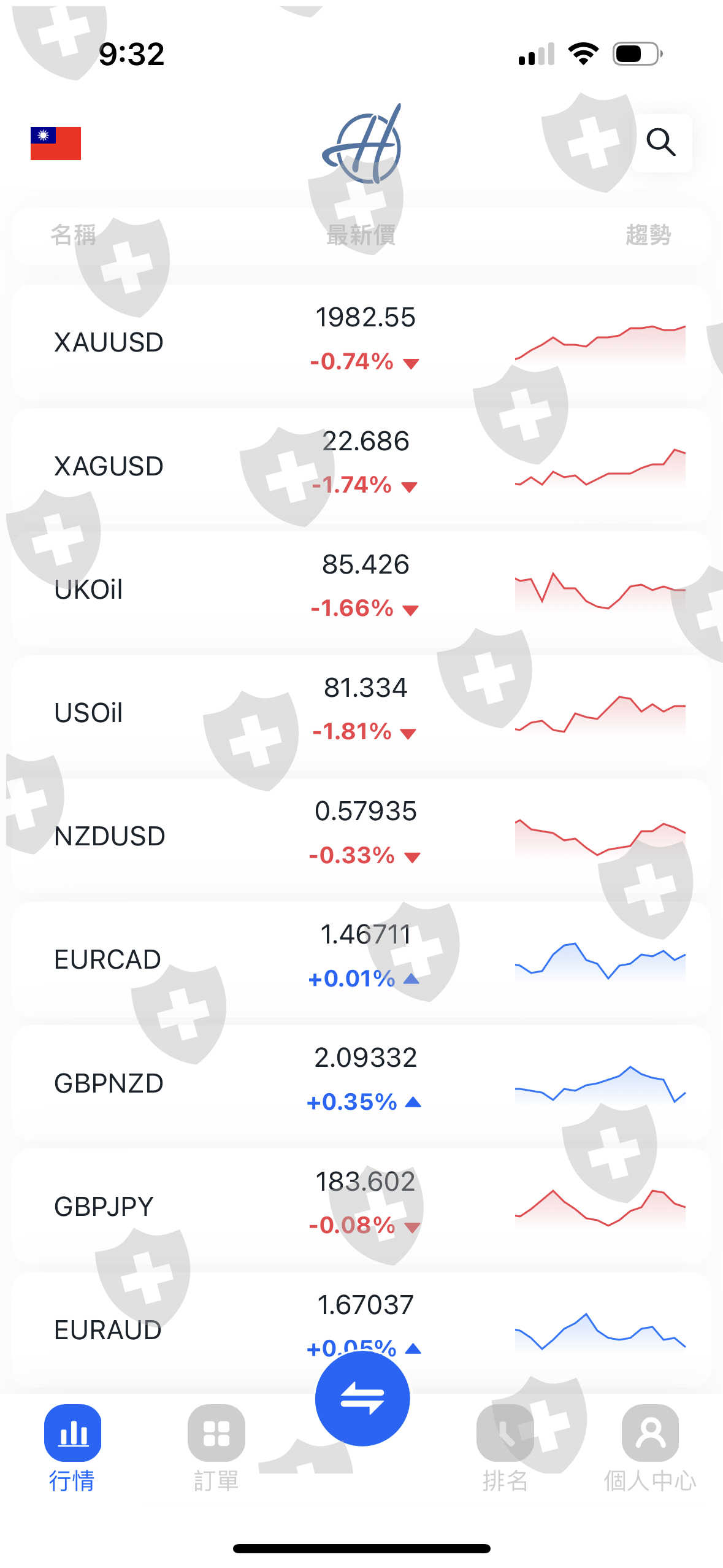723x1568 pixels.
Task: Tap the EURCAD blue trend chart
Action: tap(600, 961)
